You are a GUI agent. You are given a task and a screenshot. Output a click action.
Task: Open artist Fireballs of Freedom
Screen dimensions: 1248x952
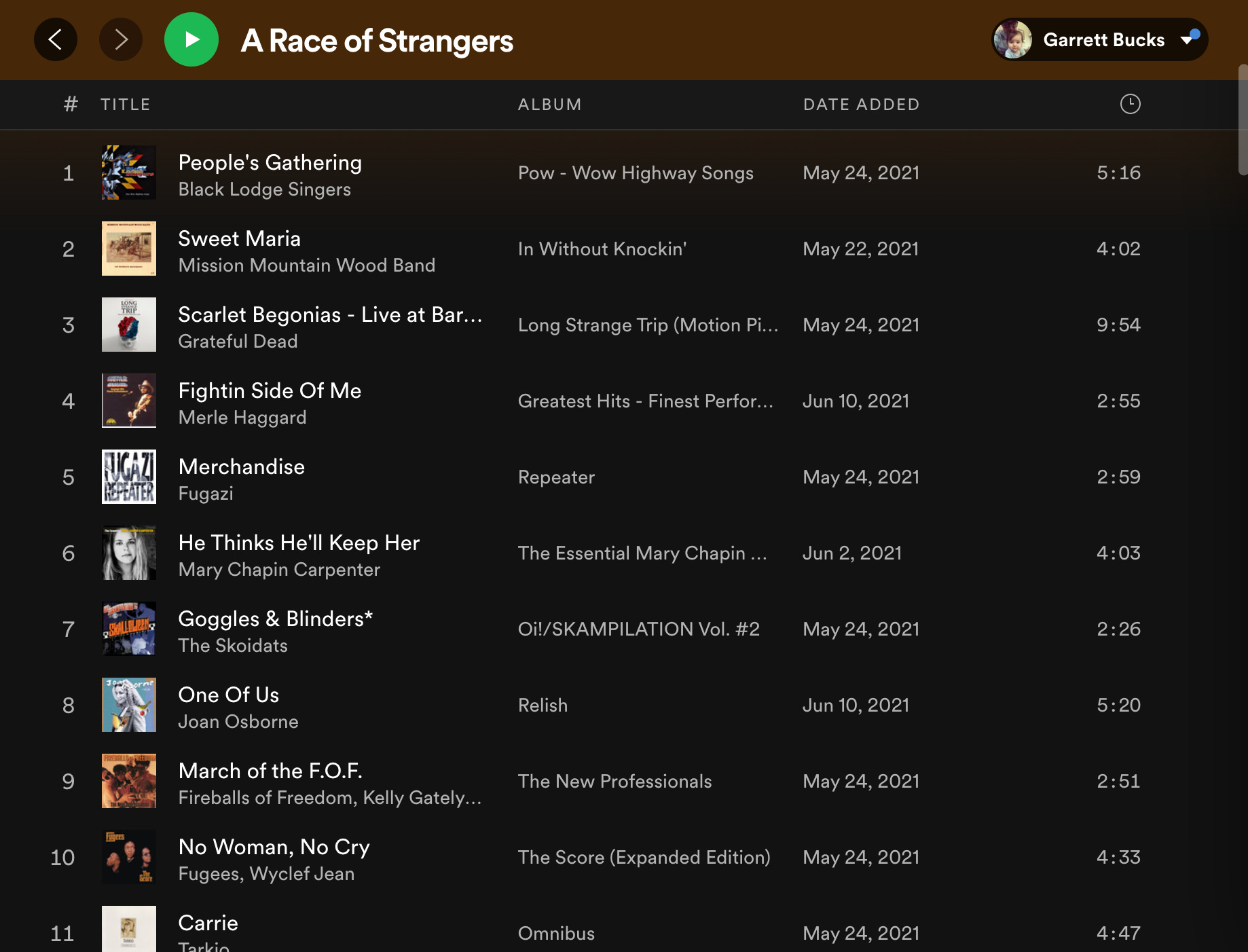[x=268, y=798]
